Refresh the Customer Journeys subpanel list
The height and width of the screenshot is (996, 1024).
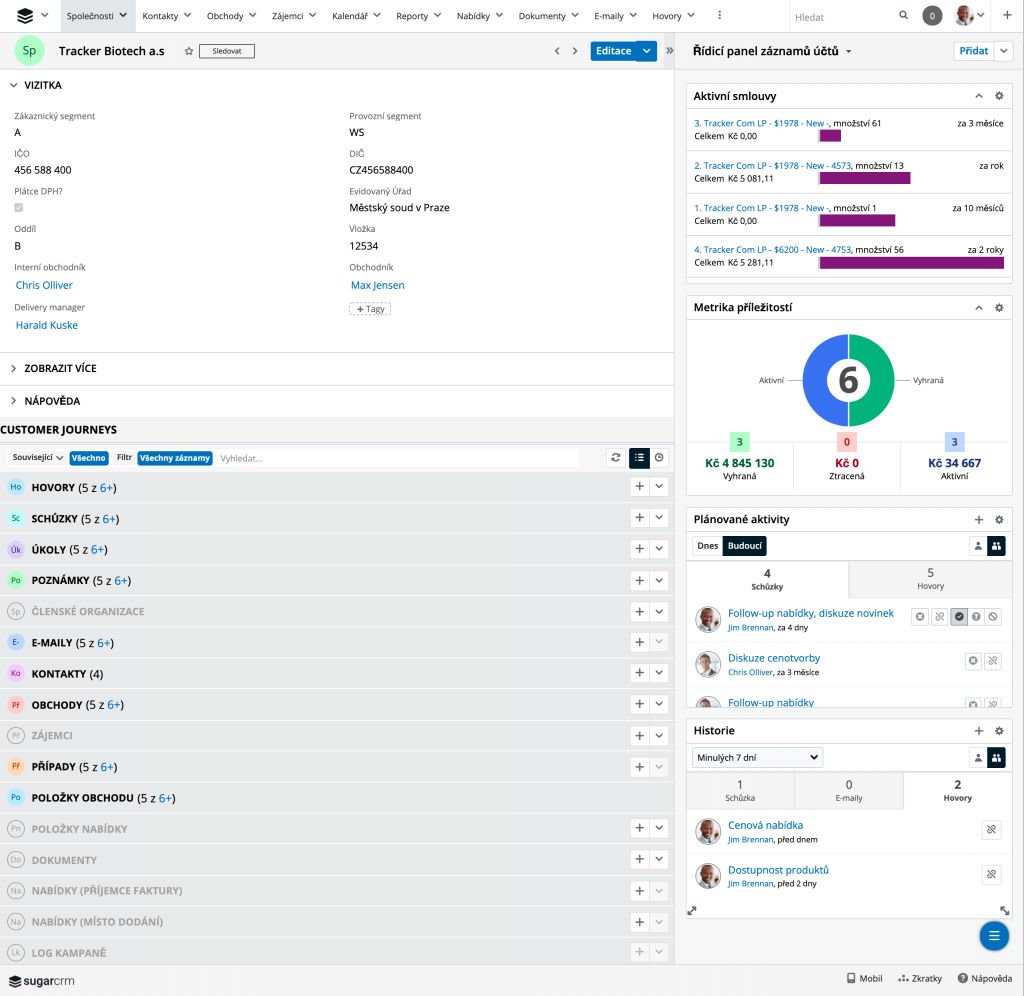click(x=616, y=458)
